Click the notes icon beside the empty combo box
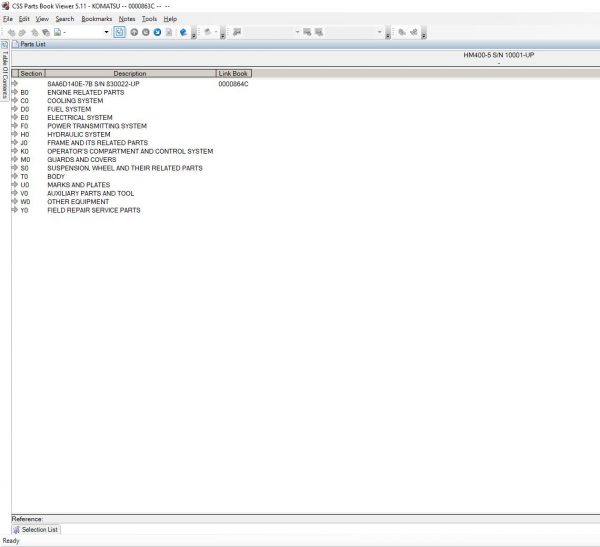Viewport: 600px width, 547px height. point(237,32)
